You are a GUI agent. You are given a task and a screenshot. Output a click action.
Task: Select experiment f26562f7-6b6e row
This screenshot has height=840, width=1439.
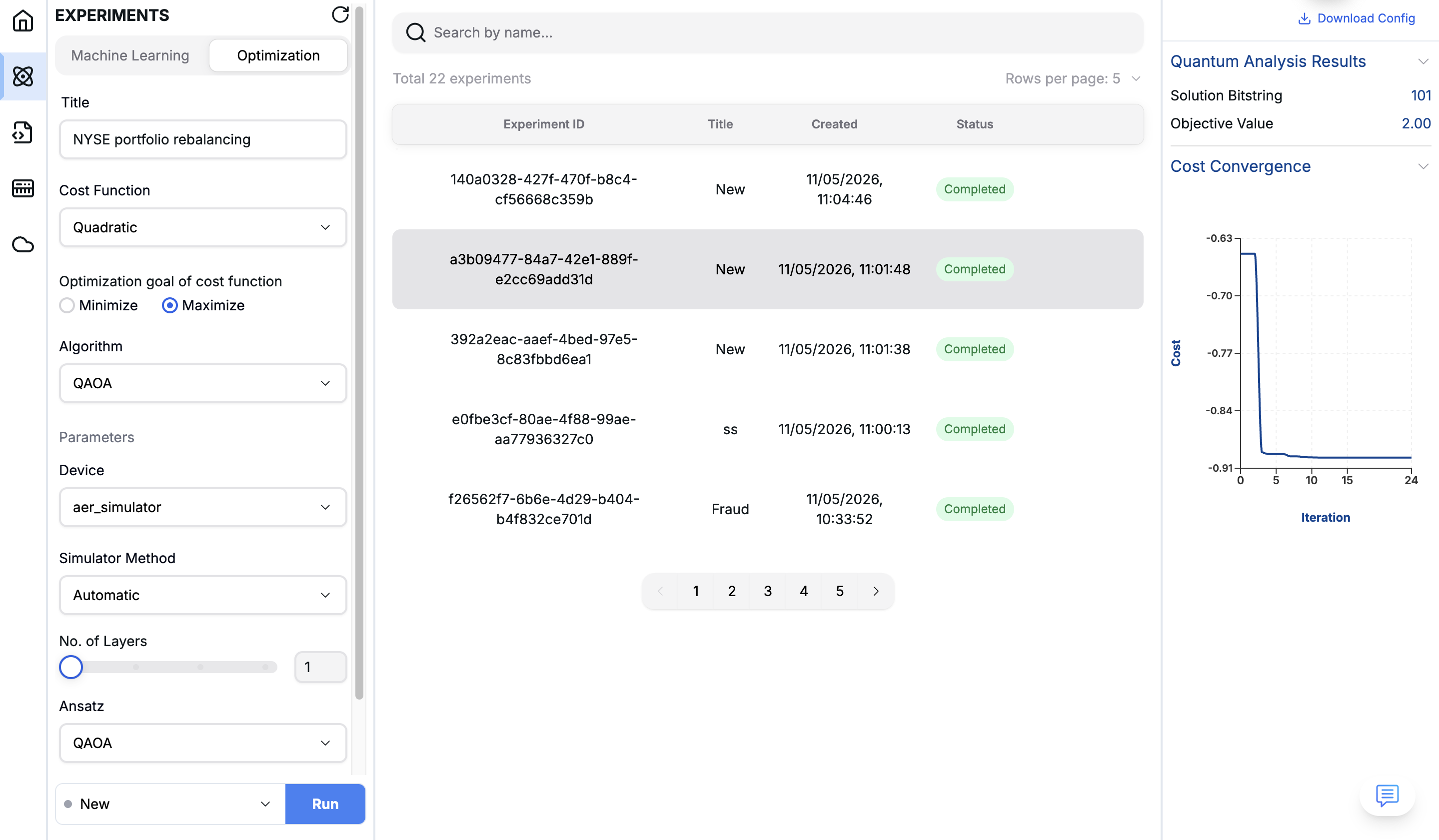point(767,509)
